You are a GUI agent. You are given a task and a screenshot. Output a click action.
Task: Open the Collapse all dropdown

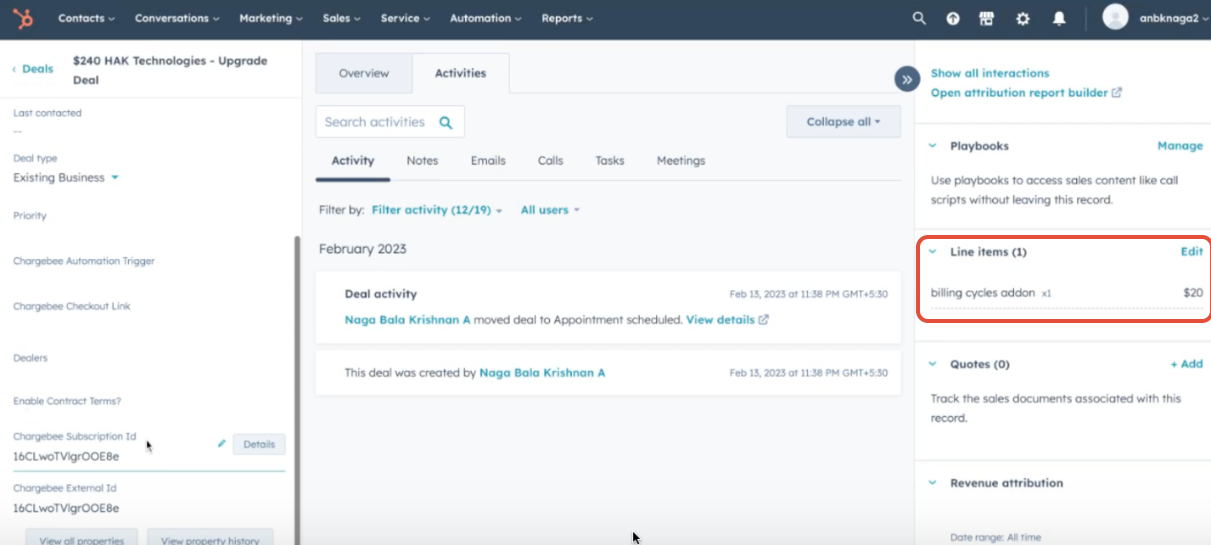(x=843, y=122)
